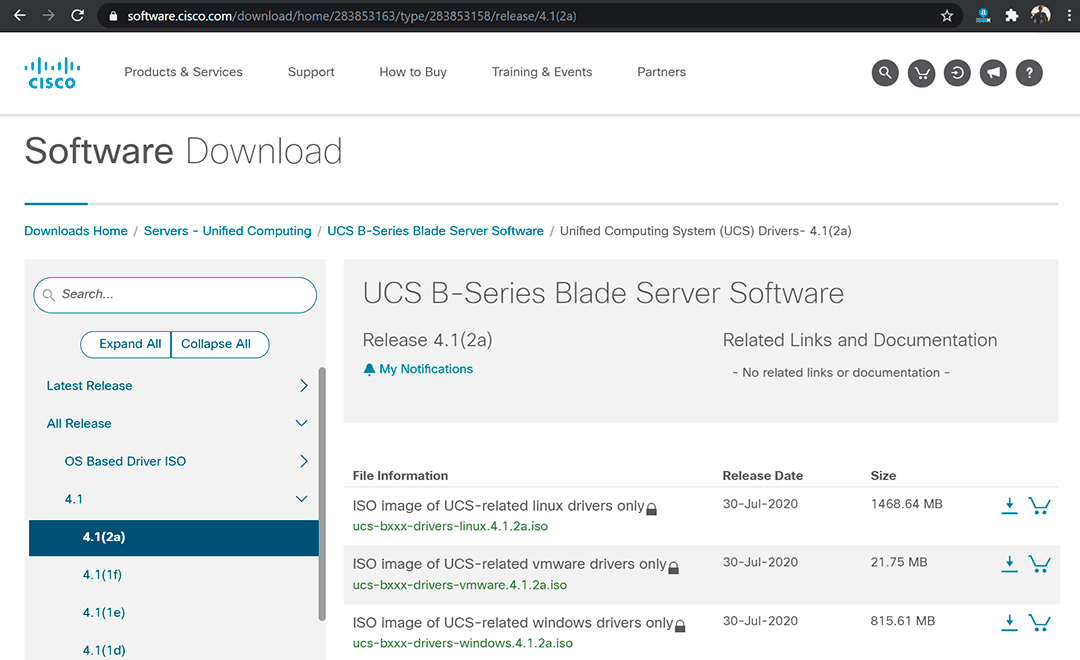The image size is (1080, 660).
Task: Reload the page with the browser refresh icon
Action: coord(77,15)
